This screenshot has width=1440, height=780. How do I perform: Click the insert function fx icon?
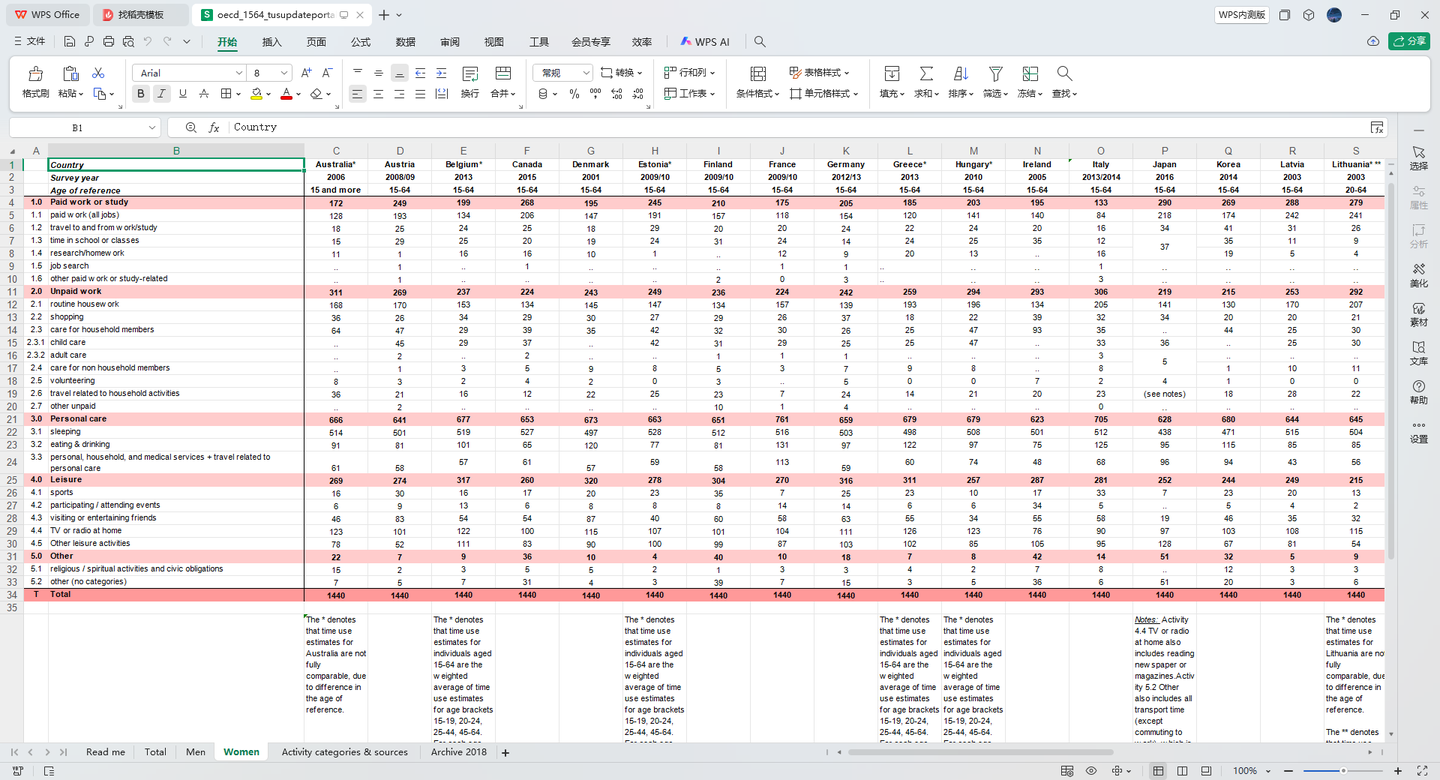click(x=214, y=127)
